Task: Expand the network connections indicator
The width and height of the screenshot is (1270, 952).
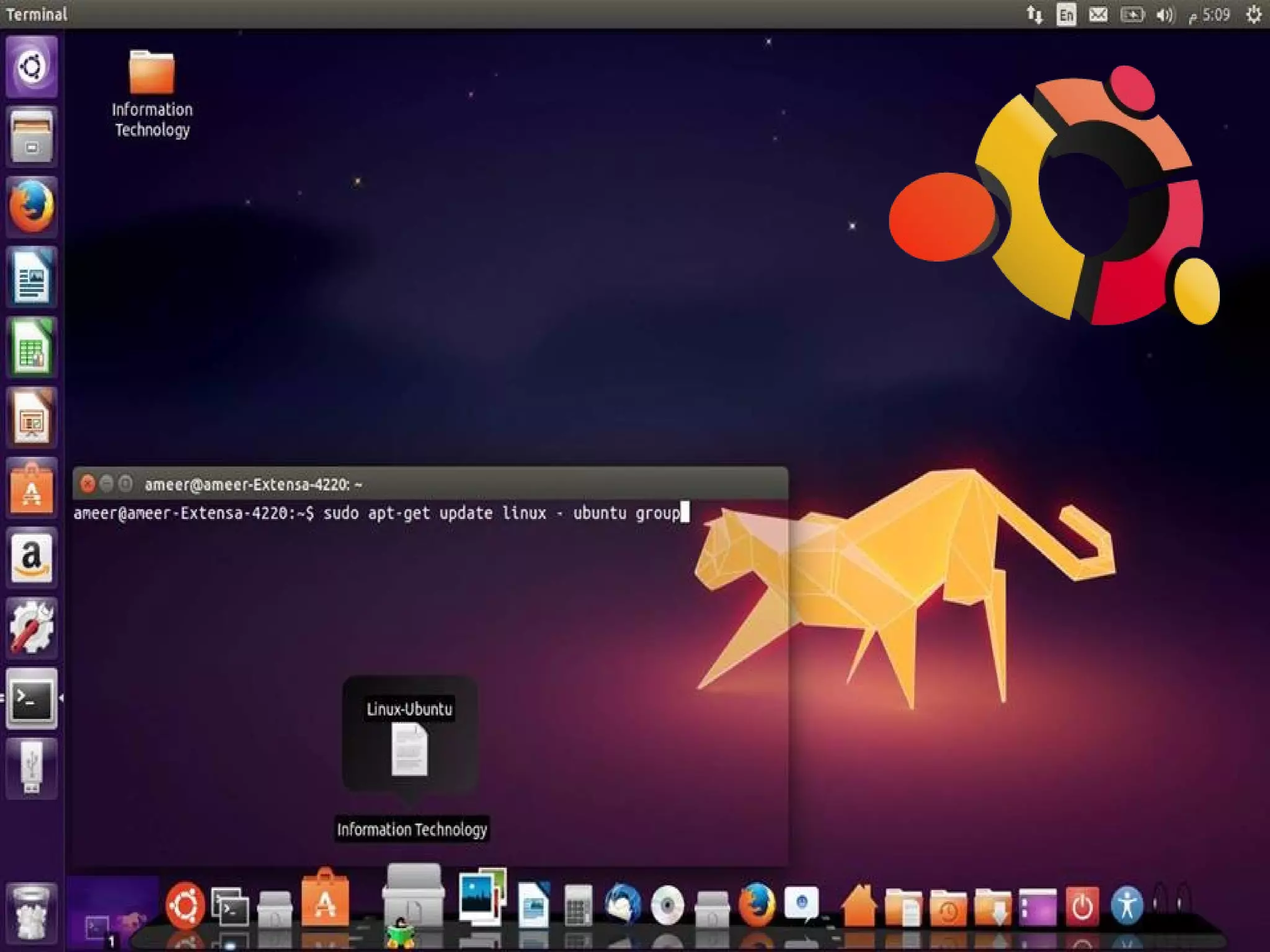Action: [1034, 14]
